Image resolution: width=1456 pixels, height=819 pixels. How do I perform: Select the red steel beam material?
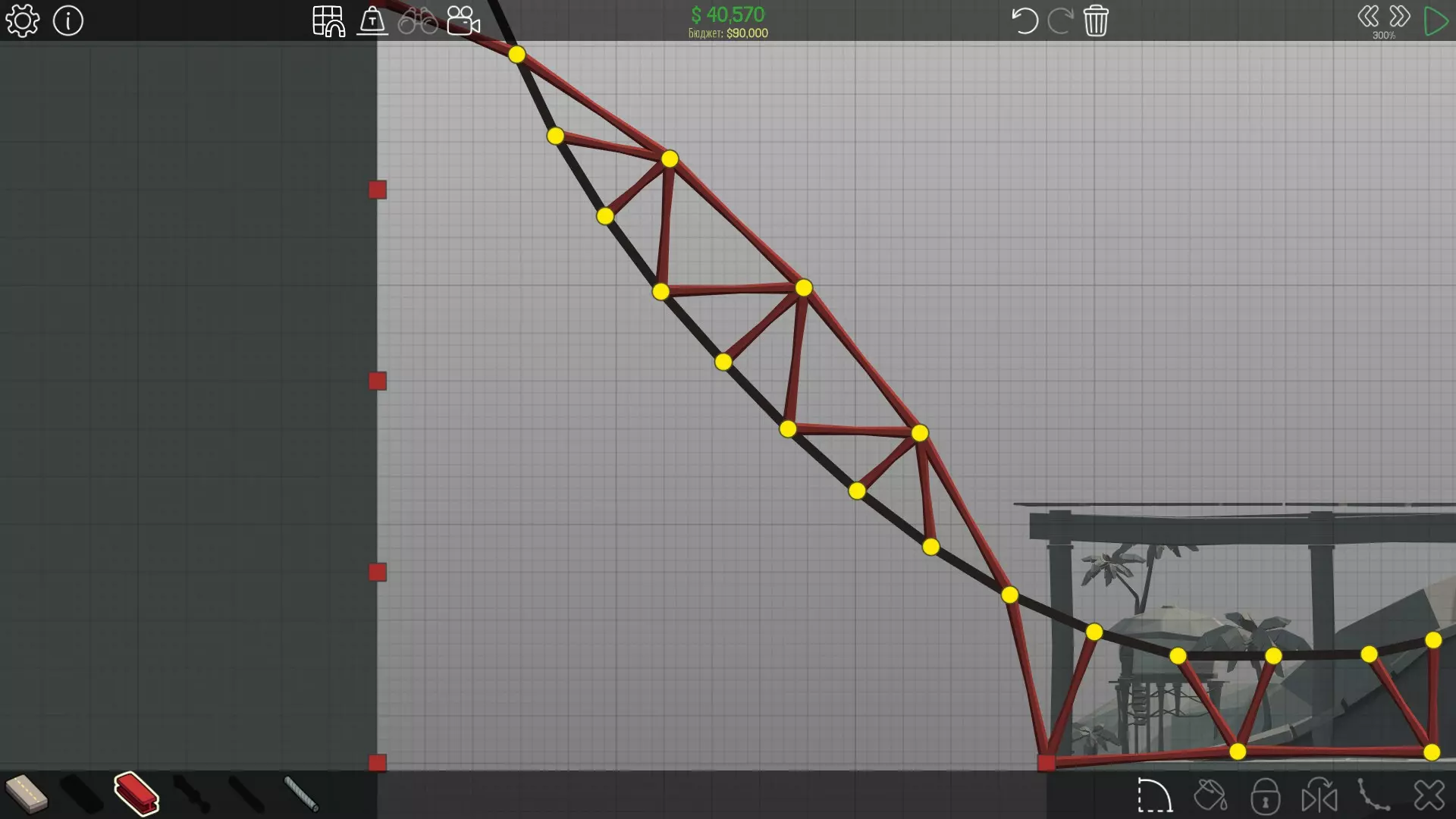[x=136, y=793]
